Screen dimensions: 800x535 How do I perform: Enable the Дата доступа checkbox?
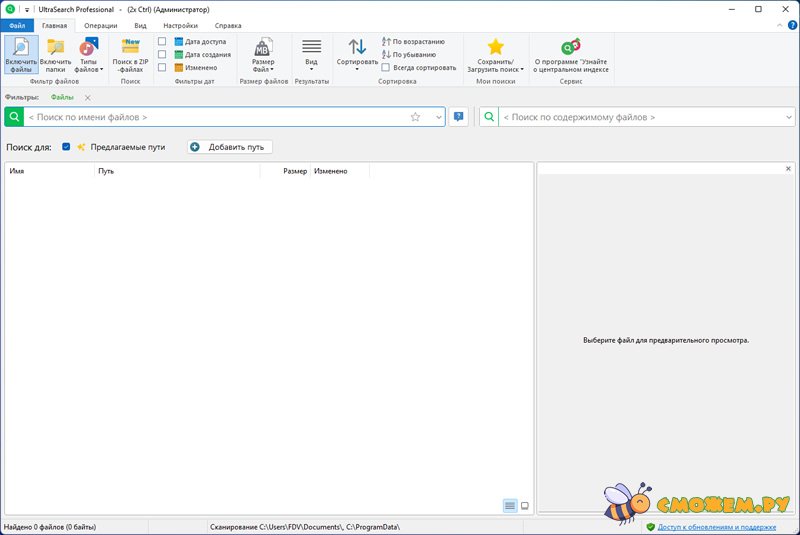coord(162,41)
